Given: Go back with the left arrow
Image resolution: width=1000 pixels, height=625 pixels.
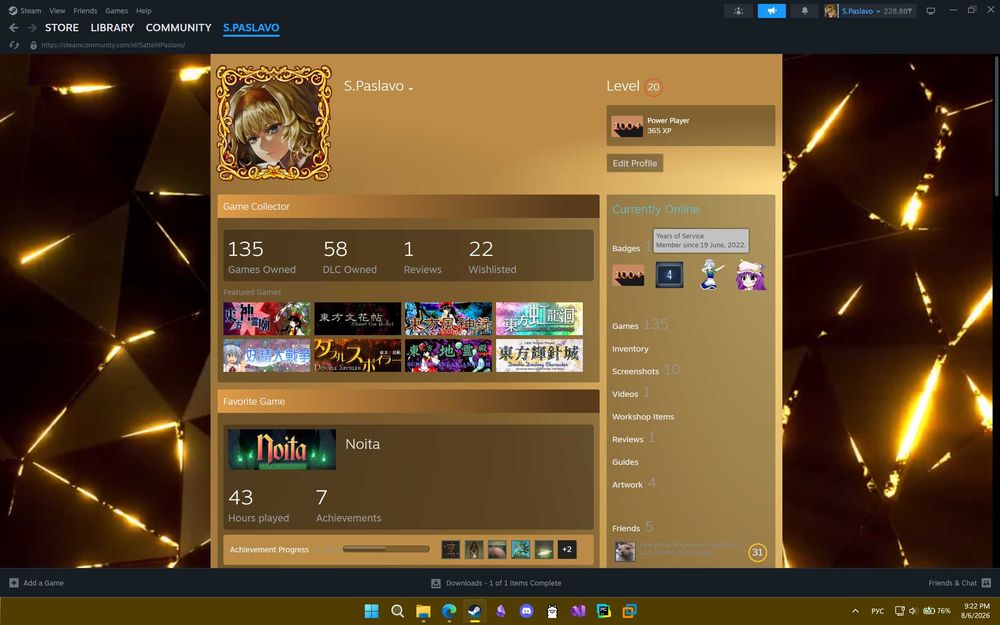Looking at the screenshot, I should (x=13, y=27).
